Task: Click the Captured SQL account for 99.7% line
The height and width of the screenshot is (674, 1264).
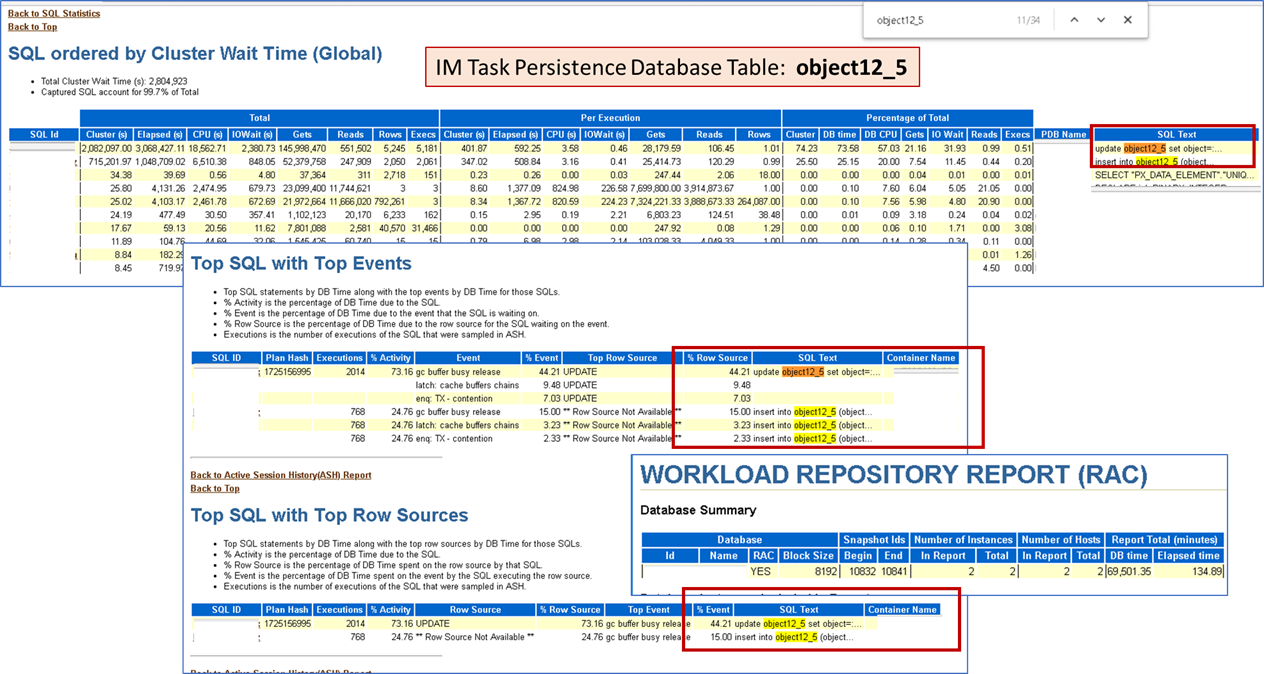Action: (120, 92)
